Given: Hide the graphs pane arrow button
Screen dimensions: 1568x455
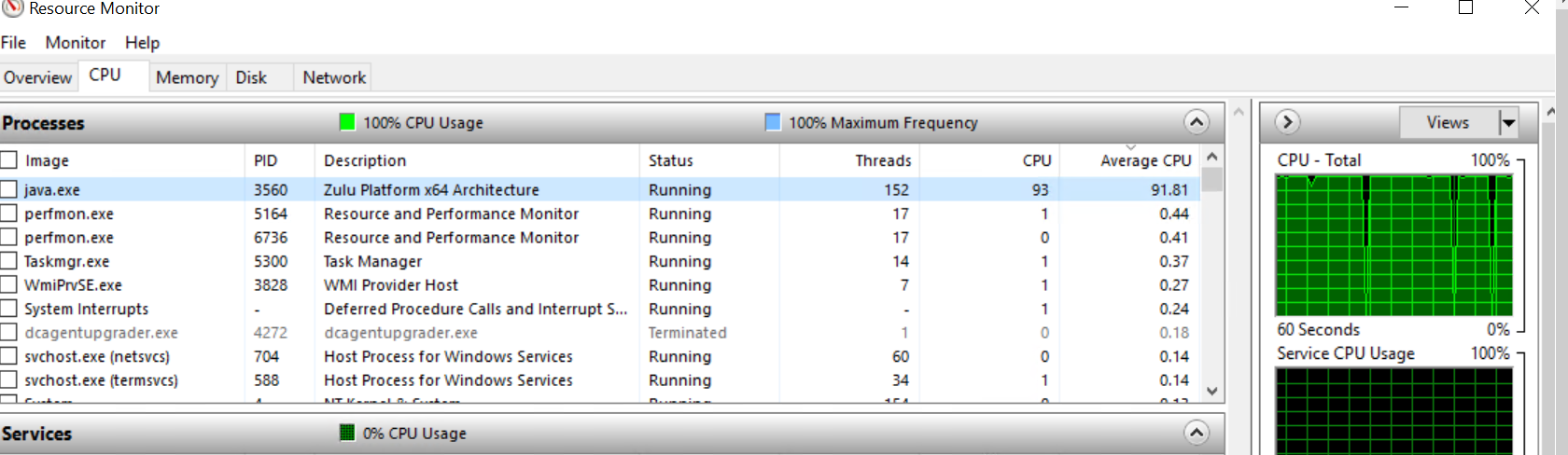Looking at the screenshot, I should pyautogui.click(x=1287, y=122).
